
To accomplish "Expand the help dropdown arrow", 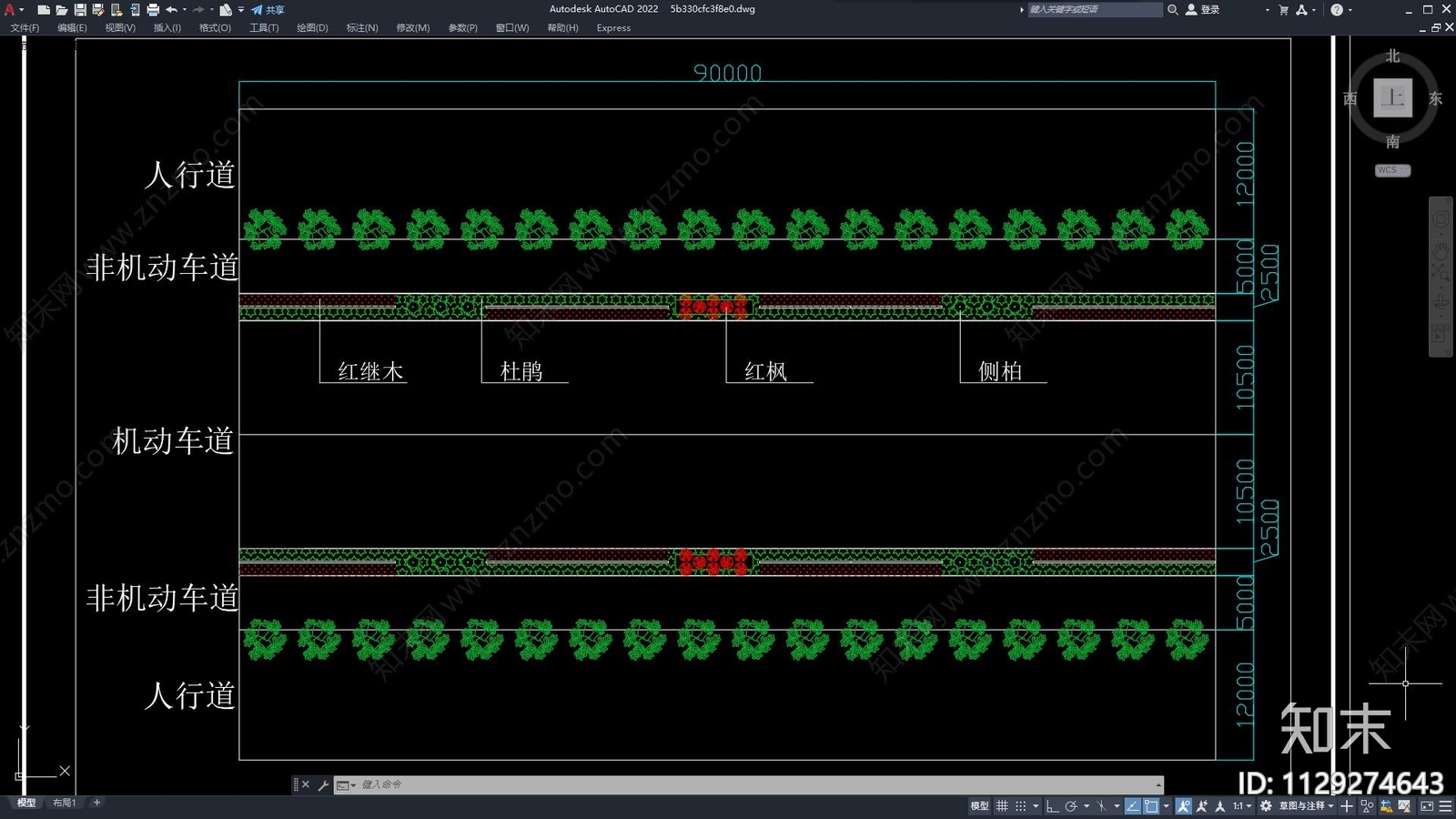I will pos(1350,10).
